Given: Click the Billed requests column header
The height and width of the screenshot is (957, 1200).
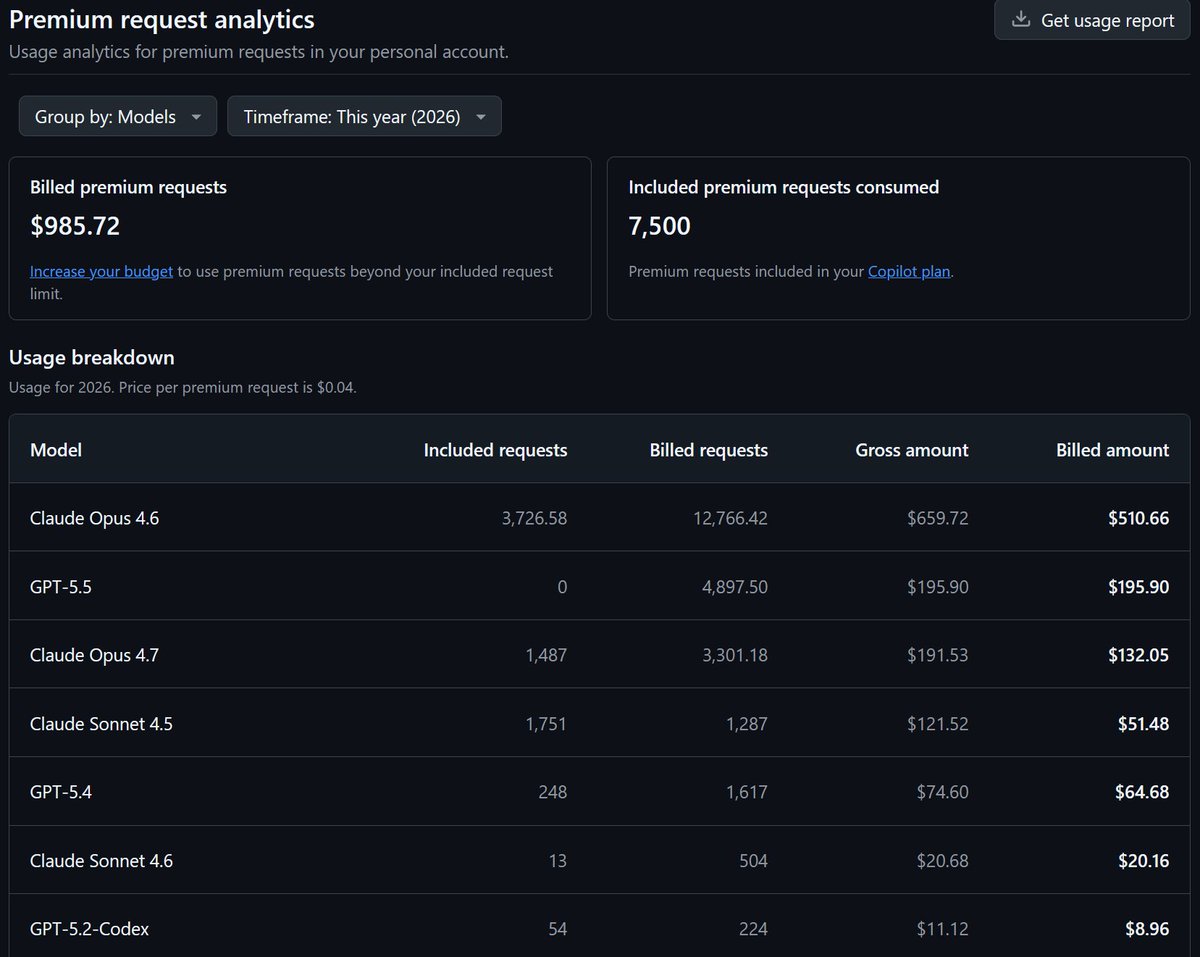Looking at the screenshot, I should coord(709,450).
